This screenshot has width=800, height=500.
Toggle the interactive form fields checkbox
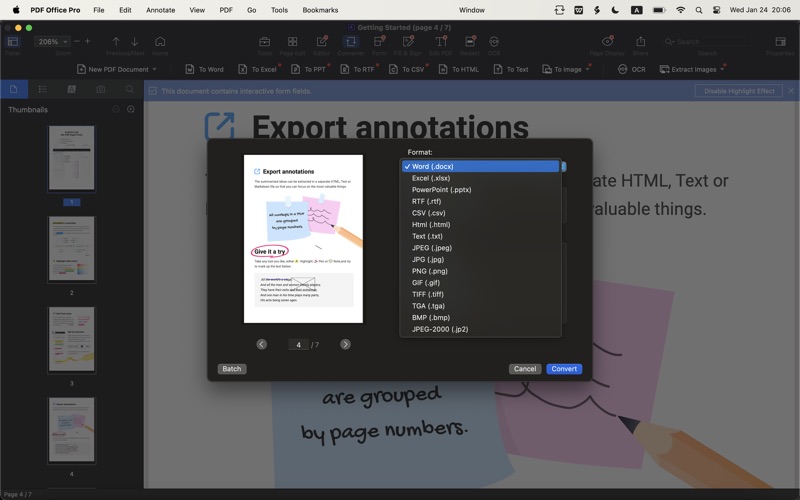coord(152,91)
